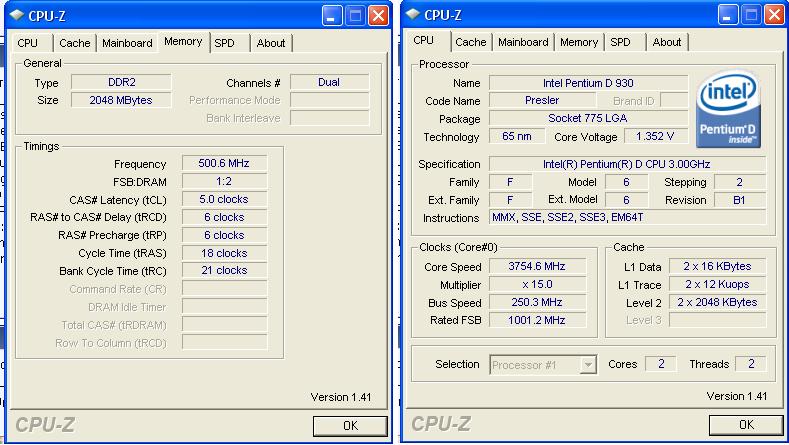Screen dimensions: 789x445
Task: Click the Frequency value 500.6 MHz
Action: click(224, 163)
